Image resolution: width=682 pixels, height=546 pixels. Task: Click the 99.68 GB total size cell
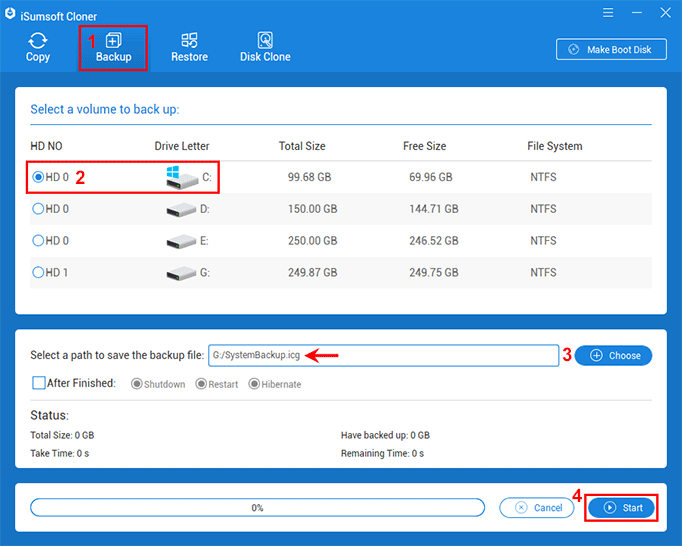309,177
